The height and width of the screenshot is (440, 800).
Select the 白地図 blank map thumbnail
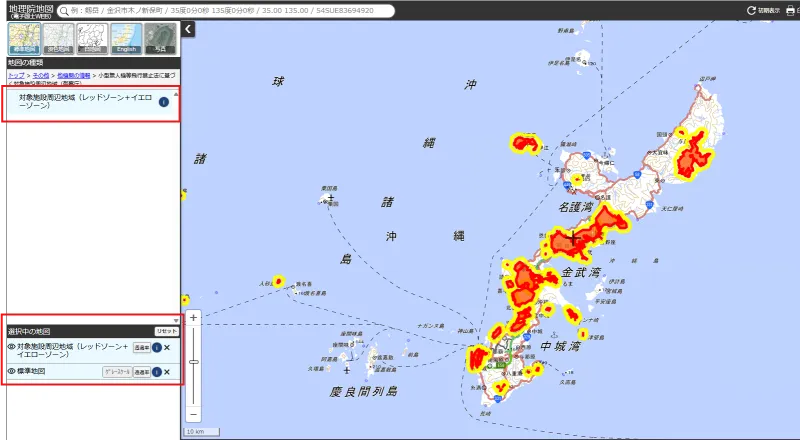[92, 39]
